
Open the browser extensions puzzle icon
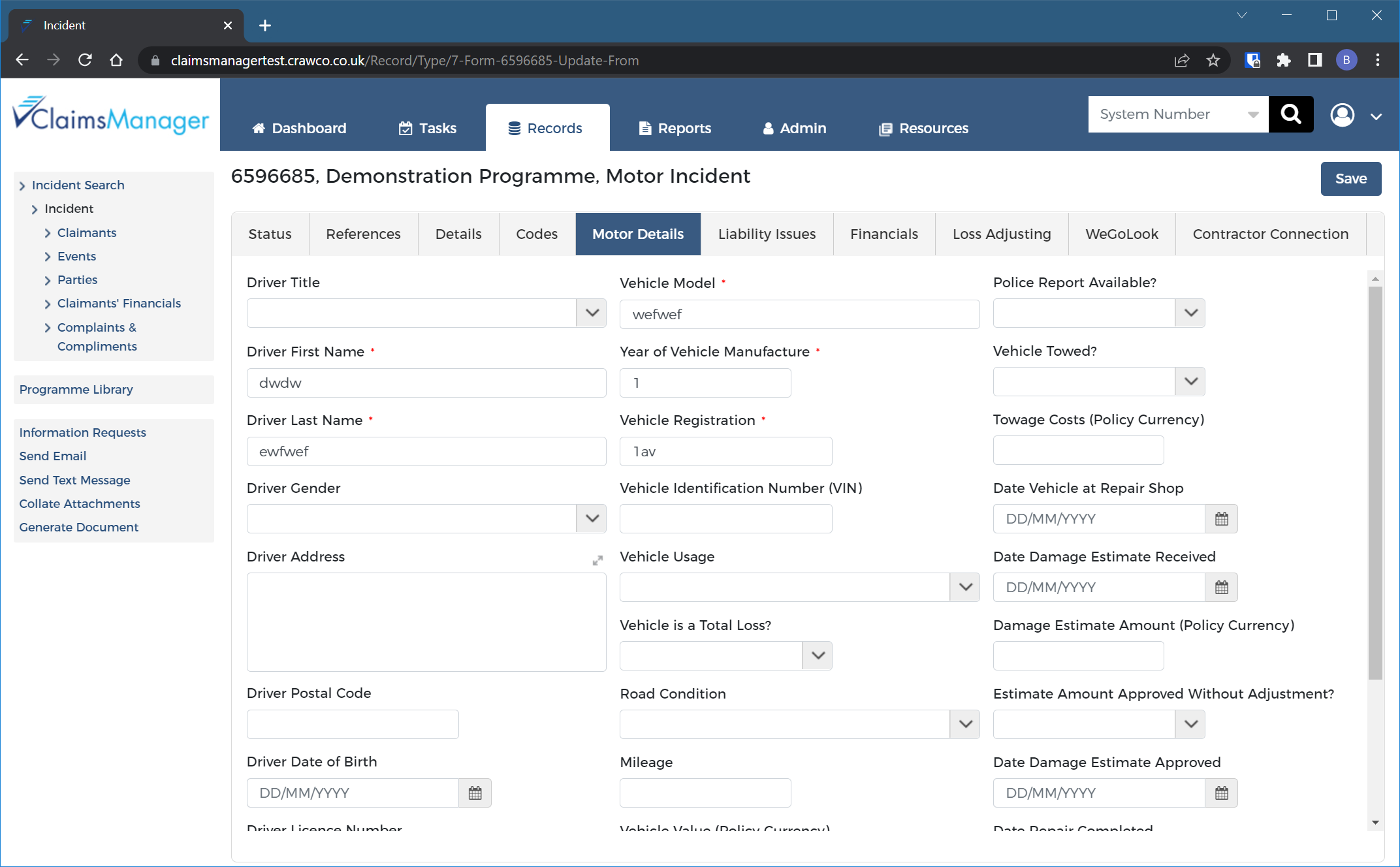(1284, 60)
